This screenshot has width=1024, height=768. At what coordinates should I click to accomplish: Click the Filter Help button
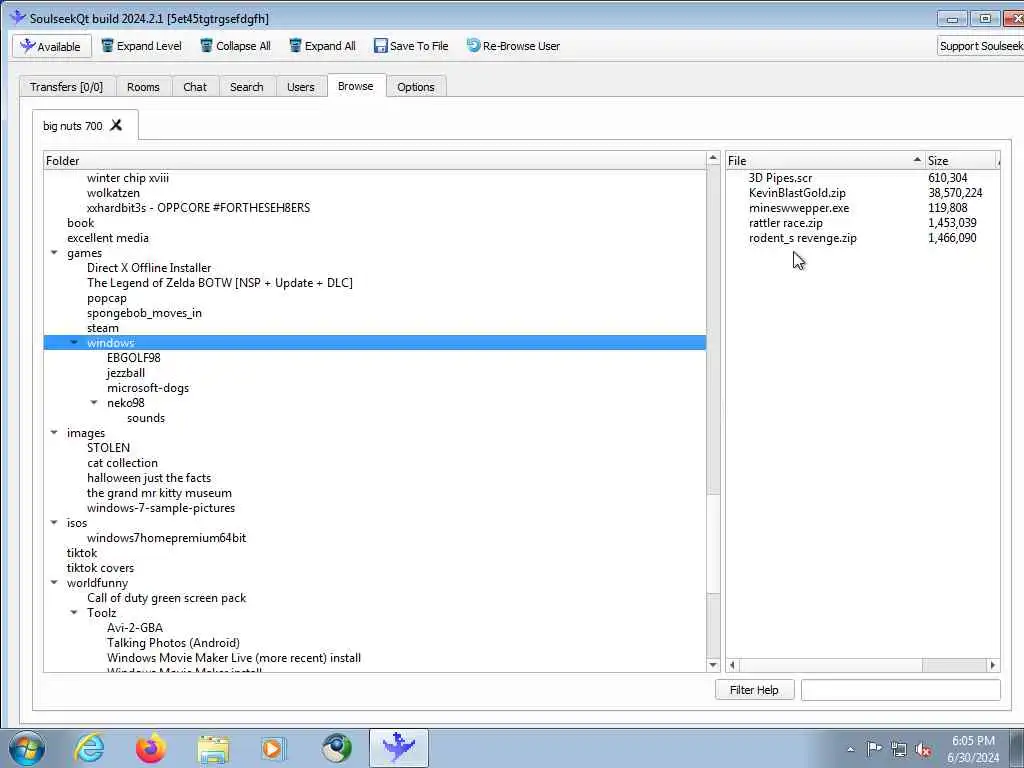[754, 690]
